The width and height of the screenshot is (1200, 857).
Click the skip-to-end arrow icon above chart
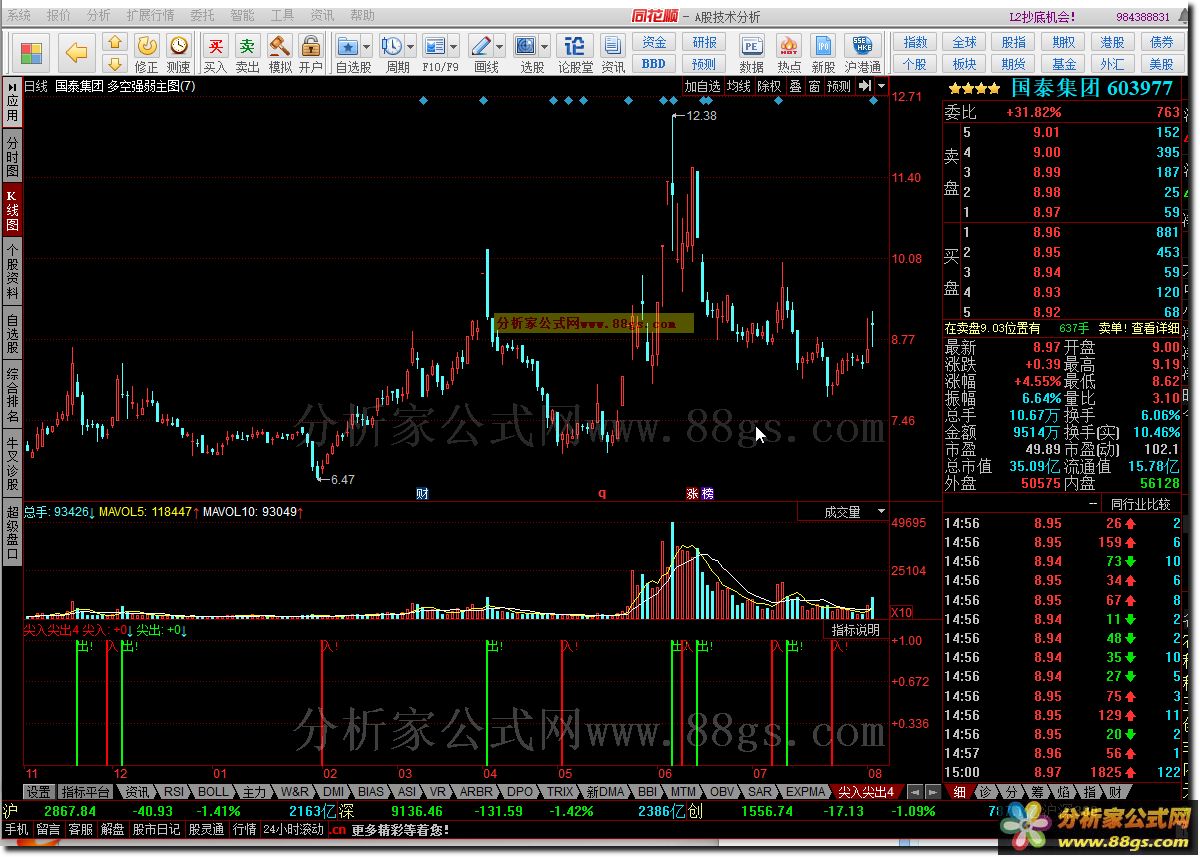coord(864,86)
